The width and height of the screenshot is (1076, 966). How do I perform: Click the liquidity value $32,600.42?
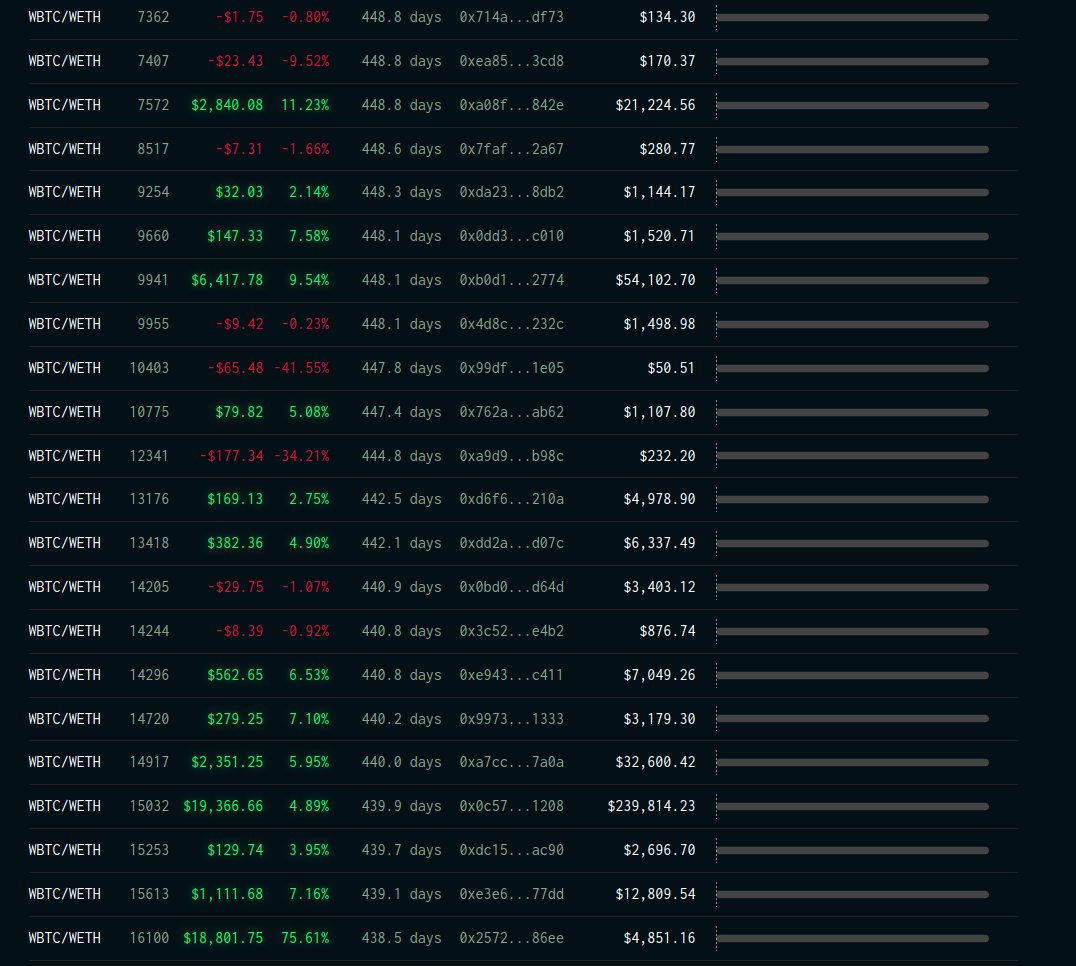tap(655, 762)
